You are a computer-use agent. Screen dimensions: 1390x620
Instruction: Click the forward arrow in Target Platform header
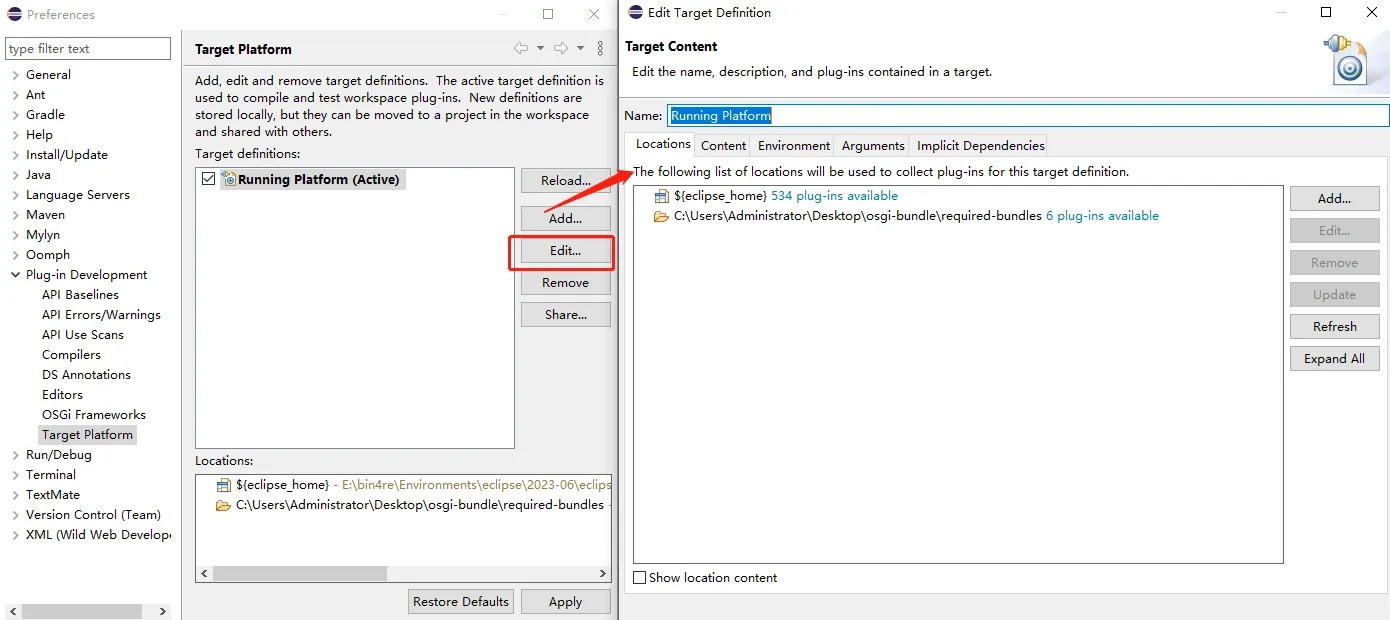pyautogui.click(x=561, y=48)
